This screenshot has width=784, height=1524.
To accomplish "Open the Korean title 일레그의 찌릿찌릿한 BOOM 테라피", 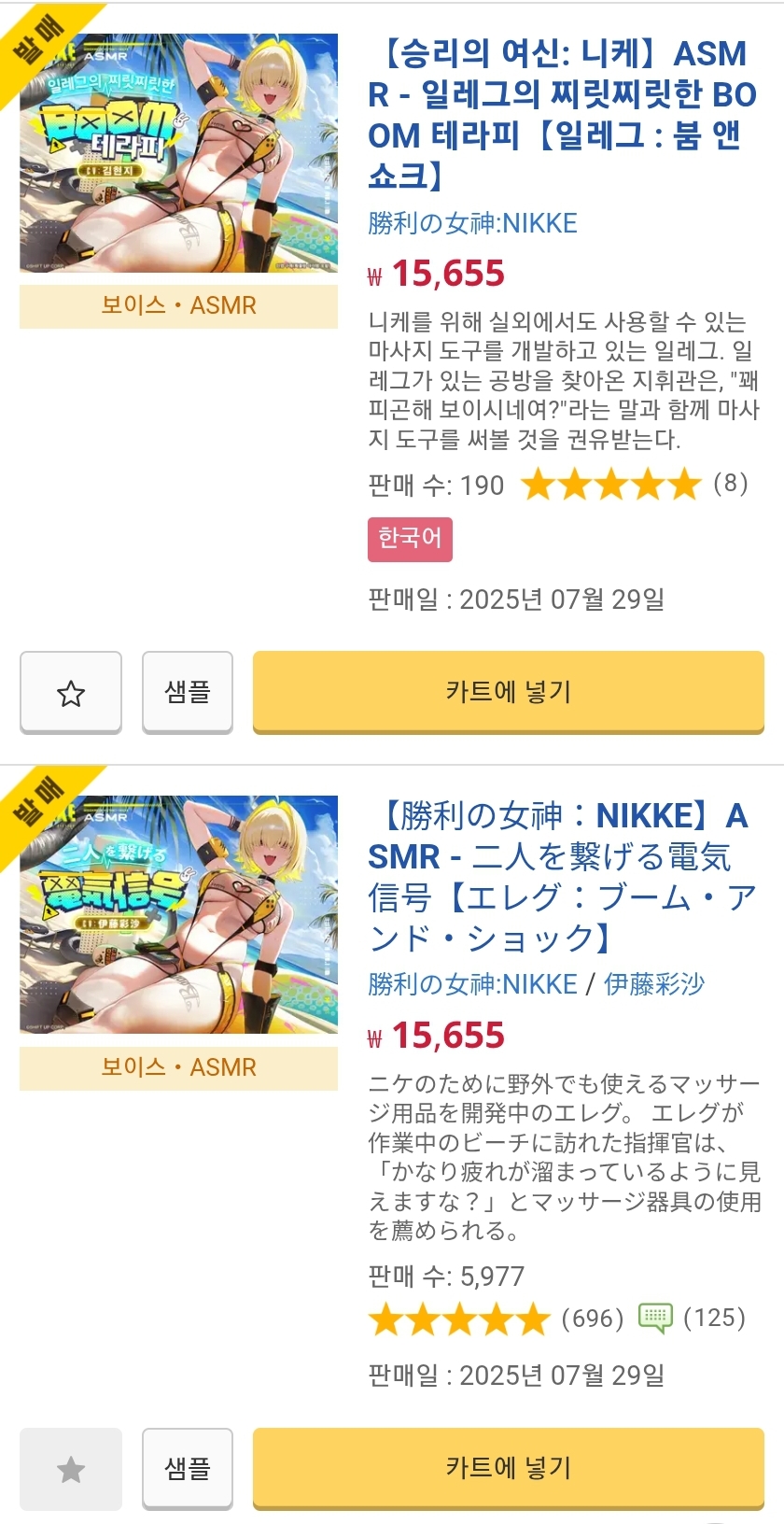I will [561, 114].
